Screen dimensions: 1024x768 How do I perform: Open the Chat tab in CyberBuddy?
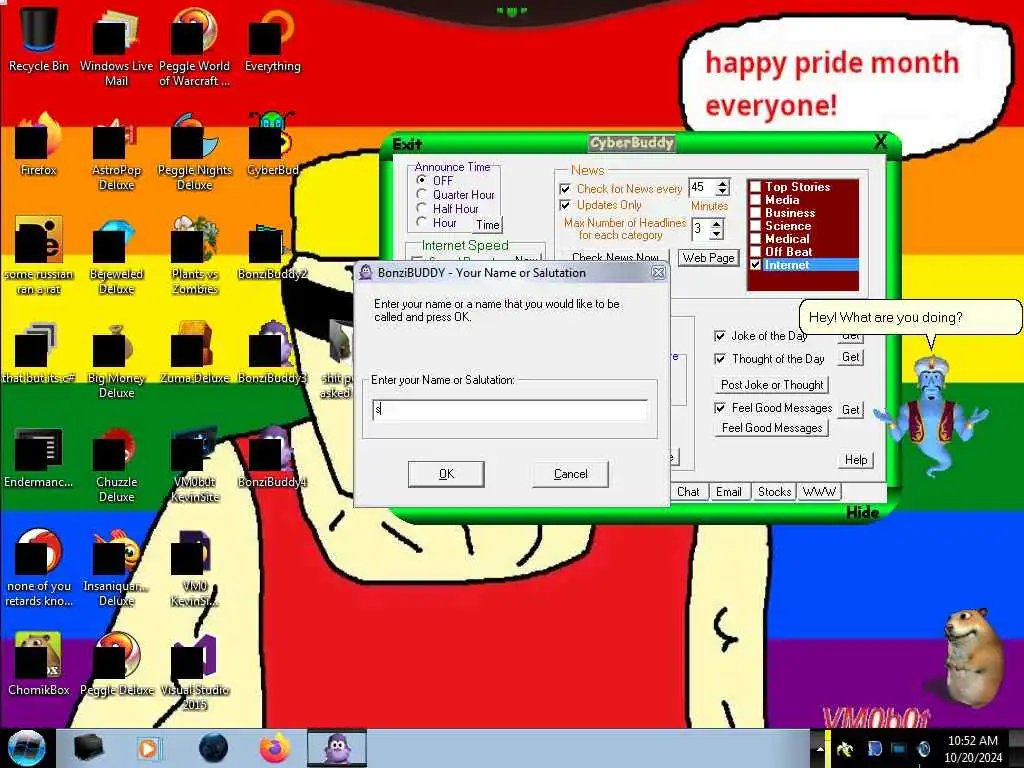[688, 492]
